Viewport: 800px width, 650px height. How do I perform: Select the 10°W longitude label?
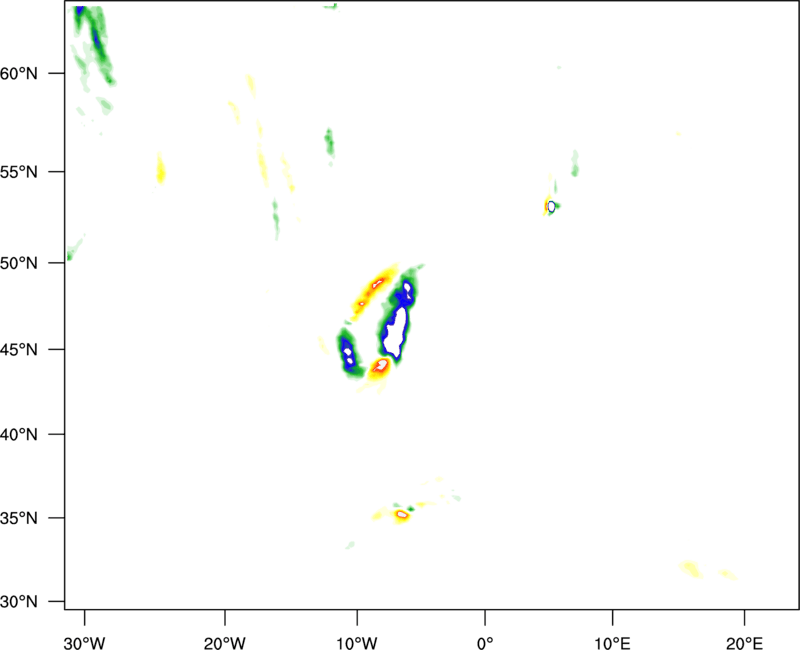357,643
